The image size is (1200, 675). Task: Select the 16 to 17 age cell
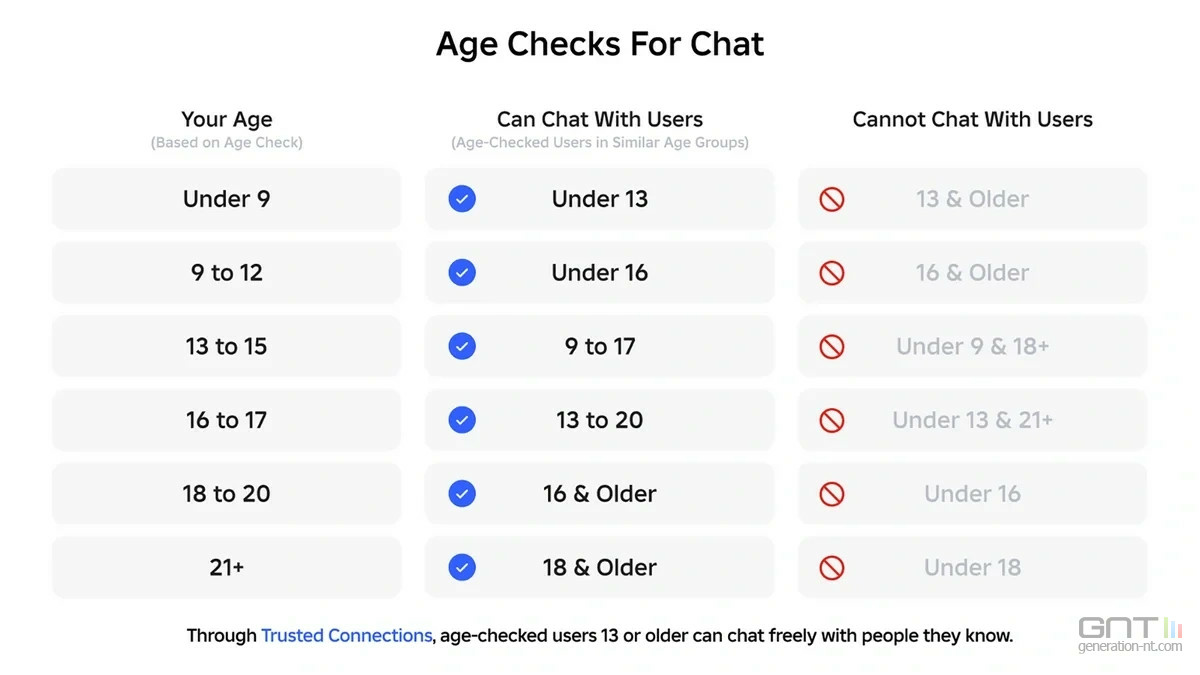pos(227,420)
